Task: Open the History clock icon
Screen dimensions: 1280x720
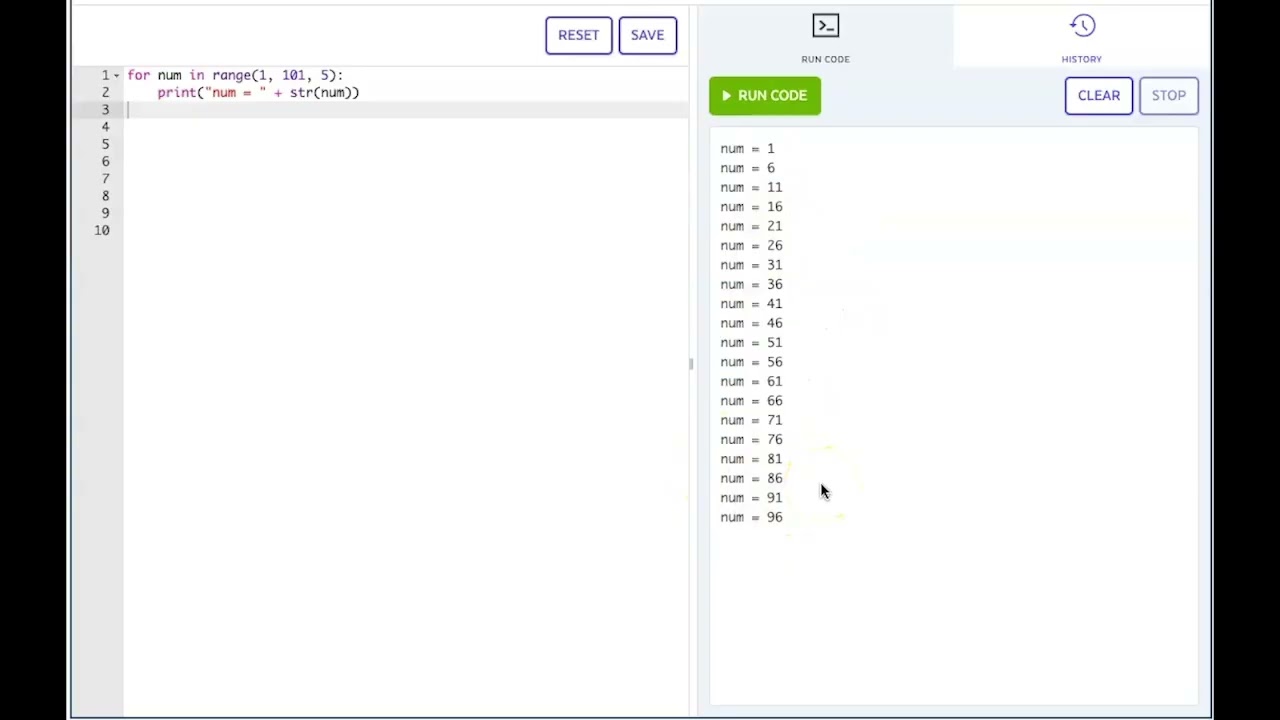Action: 1082,25
